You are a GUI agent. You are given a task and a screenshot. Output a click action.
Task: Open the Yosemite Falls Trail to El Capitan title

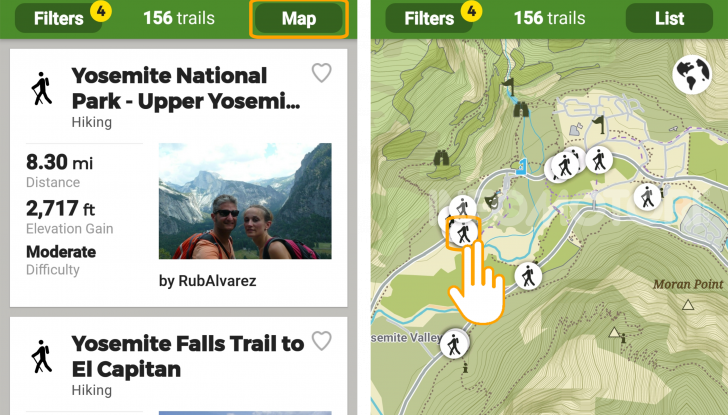point(187,356)
